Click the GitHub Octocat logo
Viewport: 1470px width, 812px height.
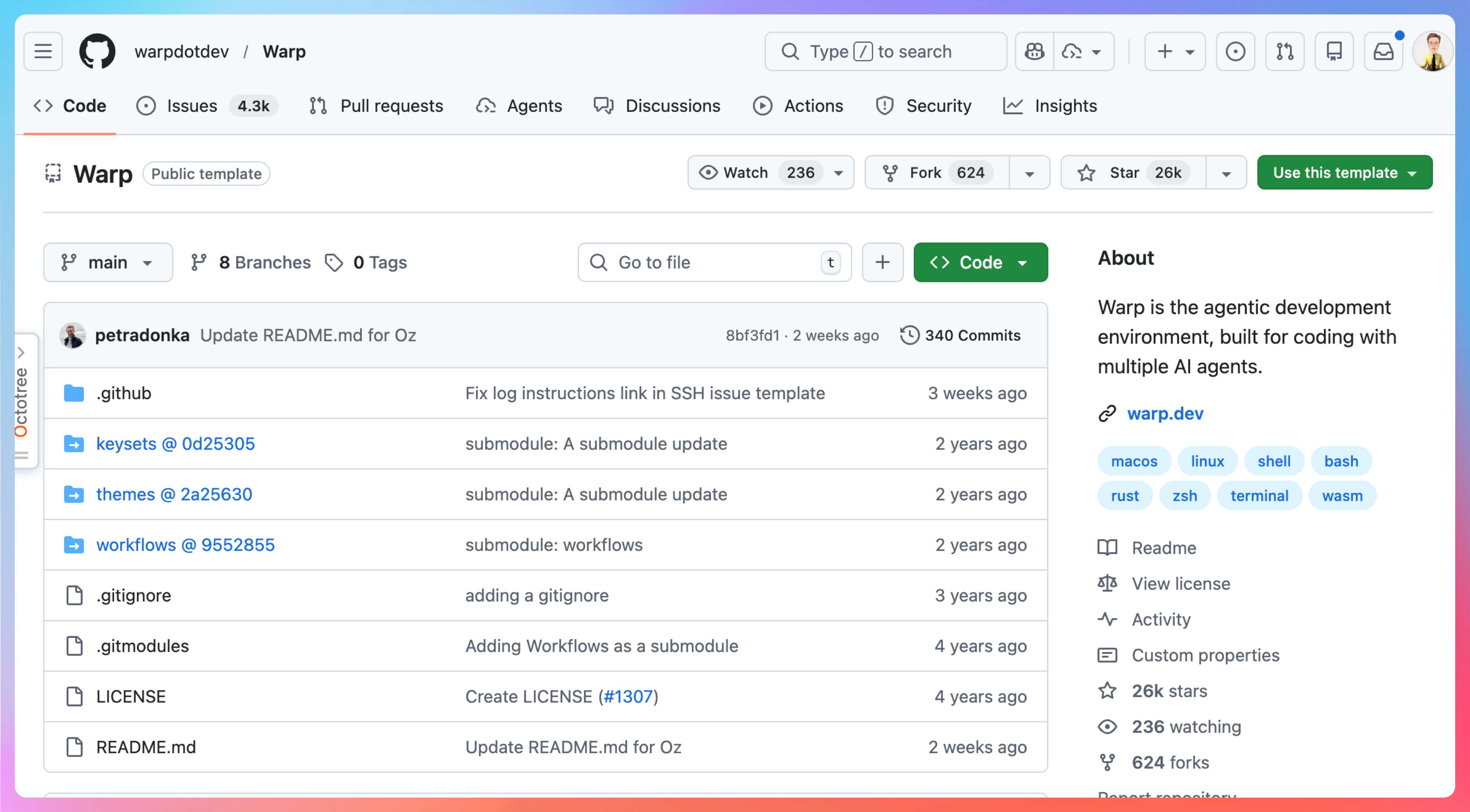coord(97,52)
